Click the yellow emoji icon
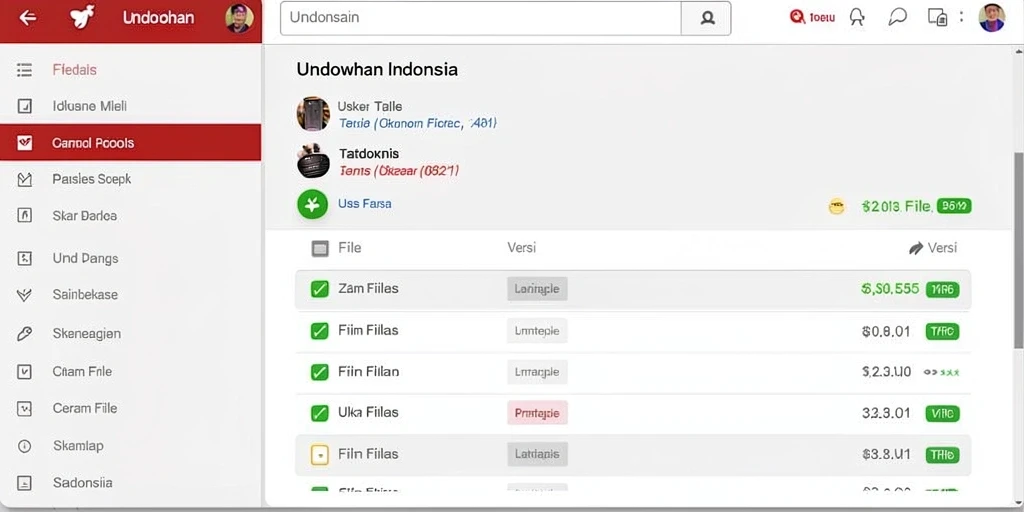1024x512 pixels. tap(837, 207)
